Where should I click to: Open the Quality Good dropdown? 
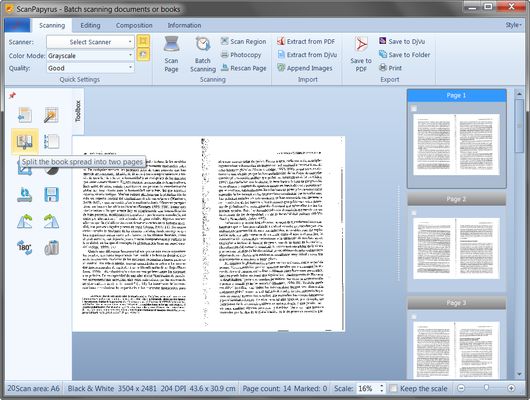[x=90, y=68]
